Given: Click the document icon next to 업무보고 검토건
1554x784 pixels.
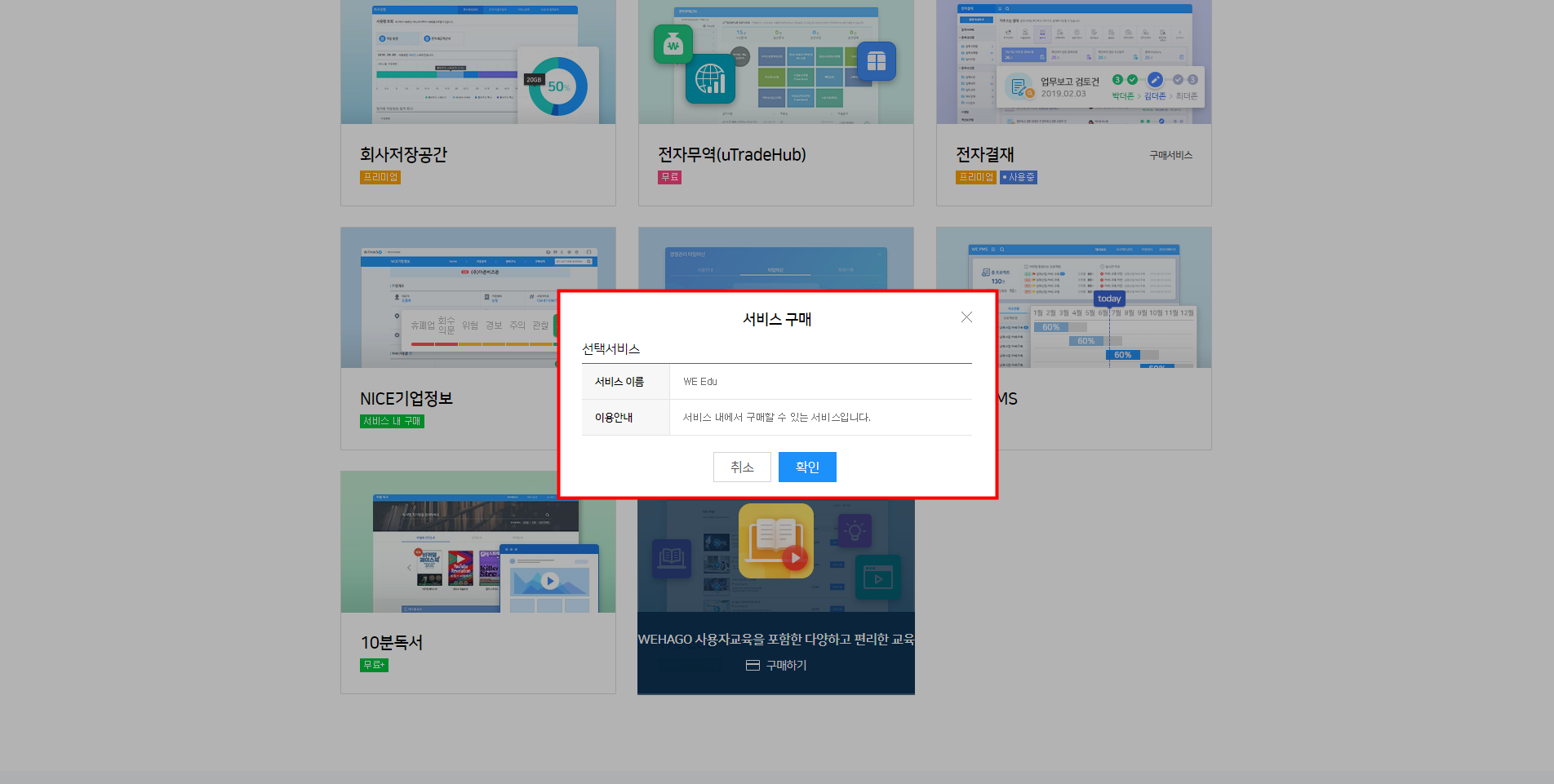Looking at the screenshot, I should pyautogui.click(x=1019, y=86).
